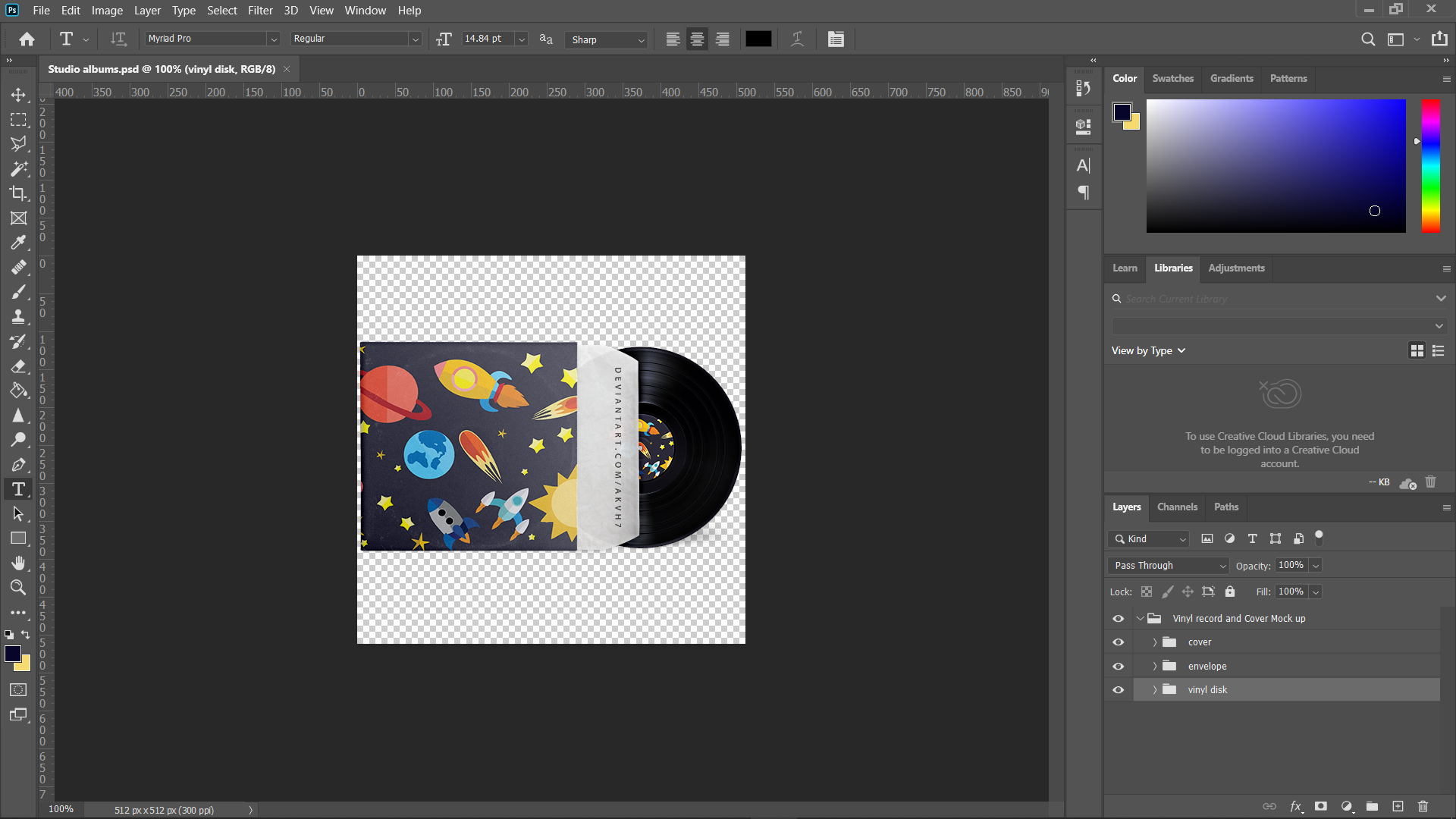Click the Learn tab in Libraries panel
This screenshot has width=1456, height=819.
1124,268
